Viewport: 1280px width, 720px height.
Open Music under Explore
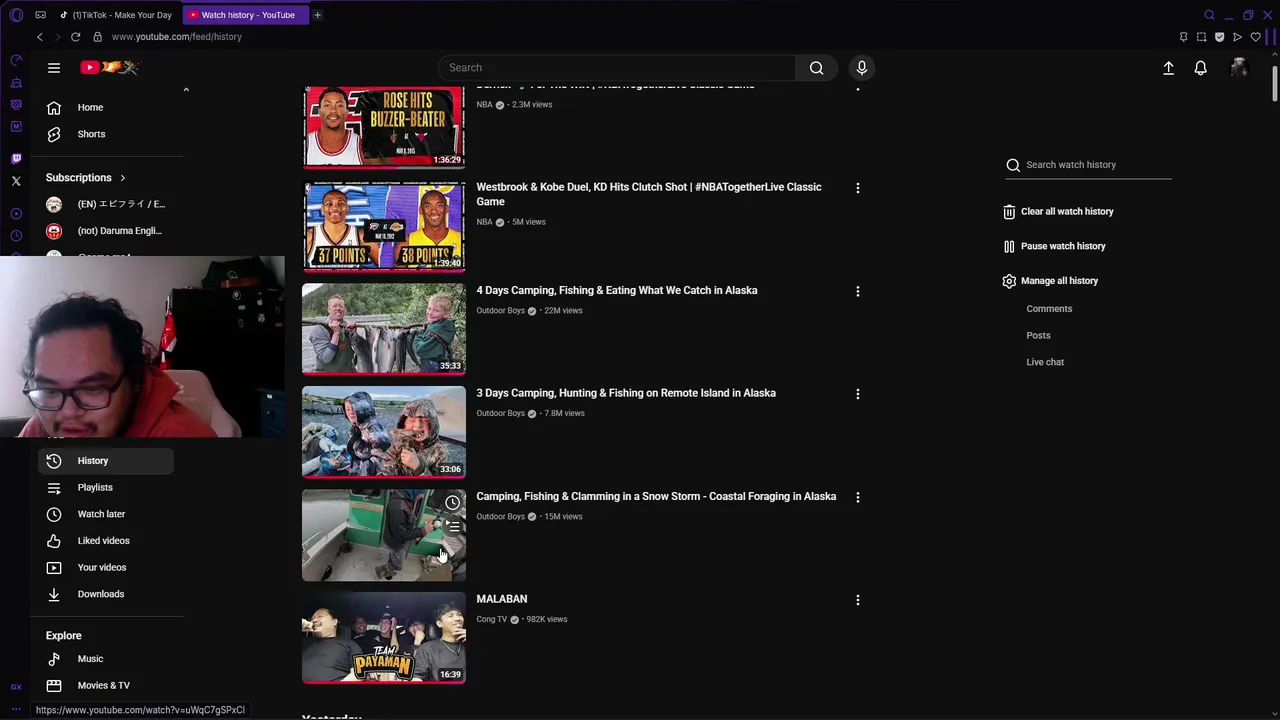coord(106,659)
